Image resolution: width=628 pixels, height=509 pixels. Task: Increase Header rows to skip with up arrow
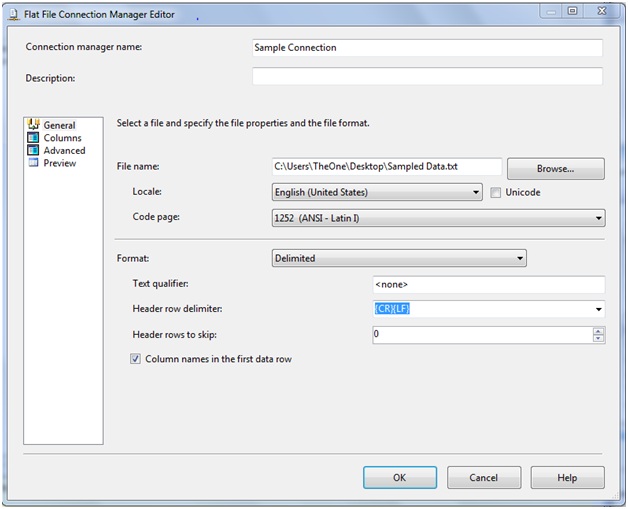[598, 331]
